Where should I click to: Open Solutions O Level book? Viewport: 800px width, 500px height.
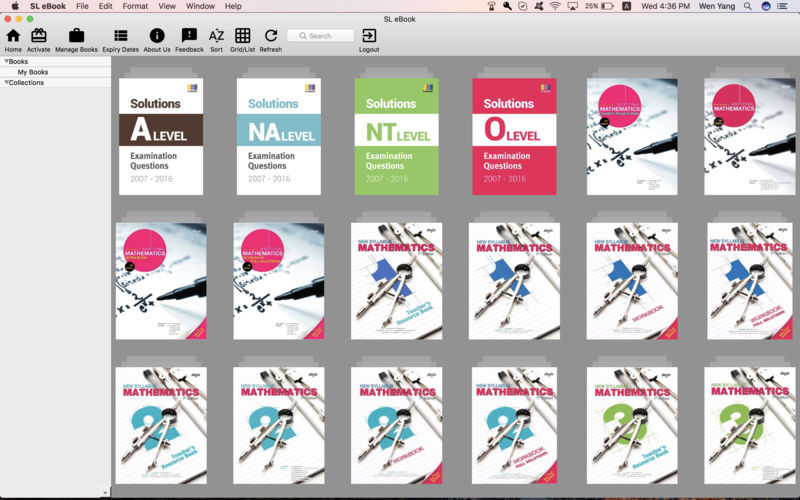coord(514,136)
